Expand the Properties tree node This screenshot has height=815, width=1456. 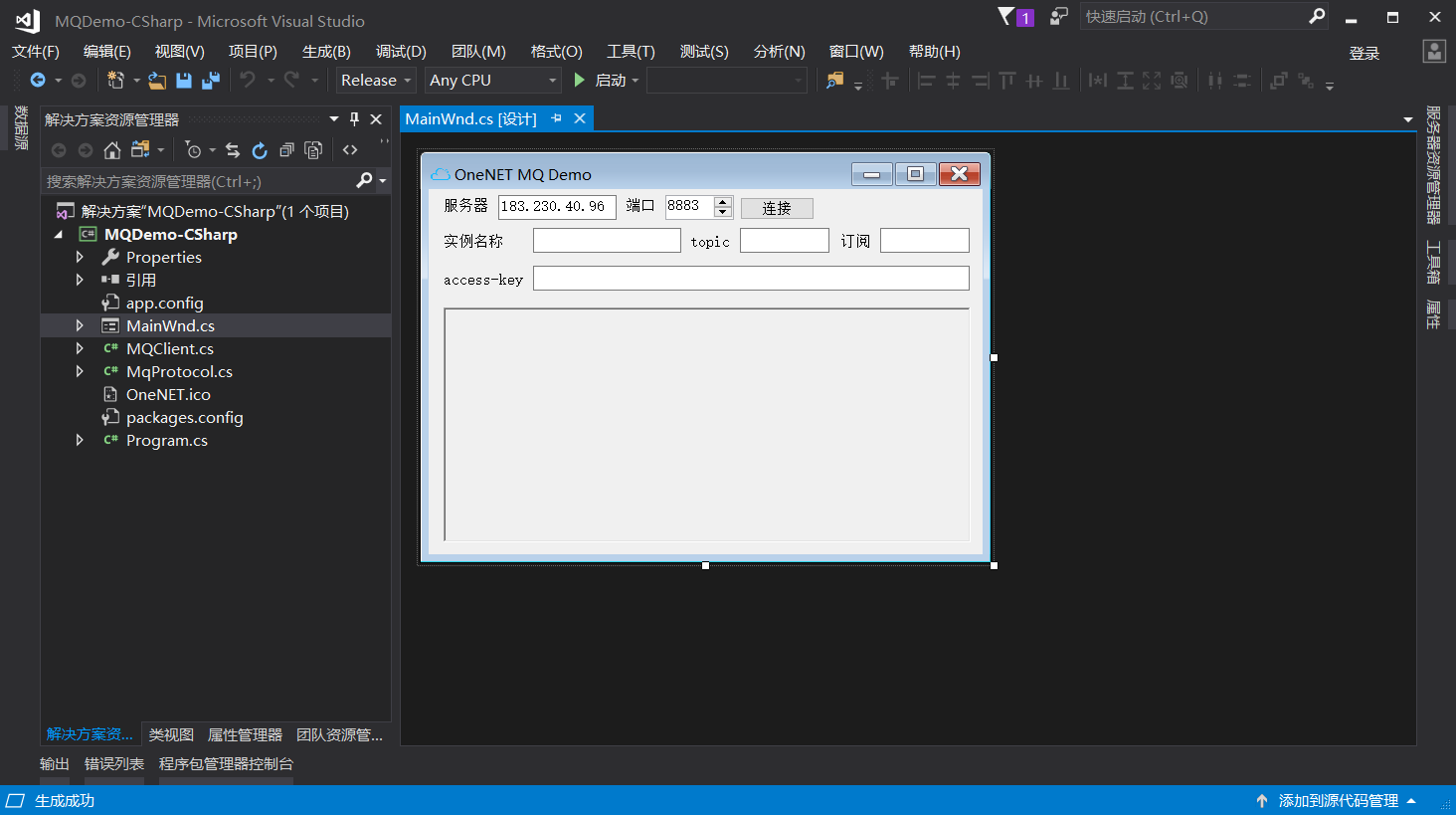[x=80, y=257]
